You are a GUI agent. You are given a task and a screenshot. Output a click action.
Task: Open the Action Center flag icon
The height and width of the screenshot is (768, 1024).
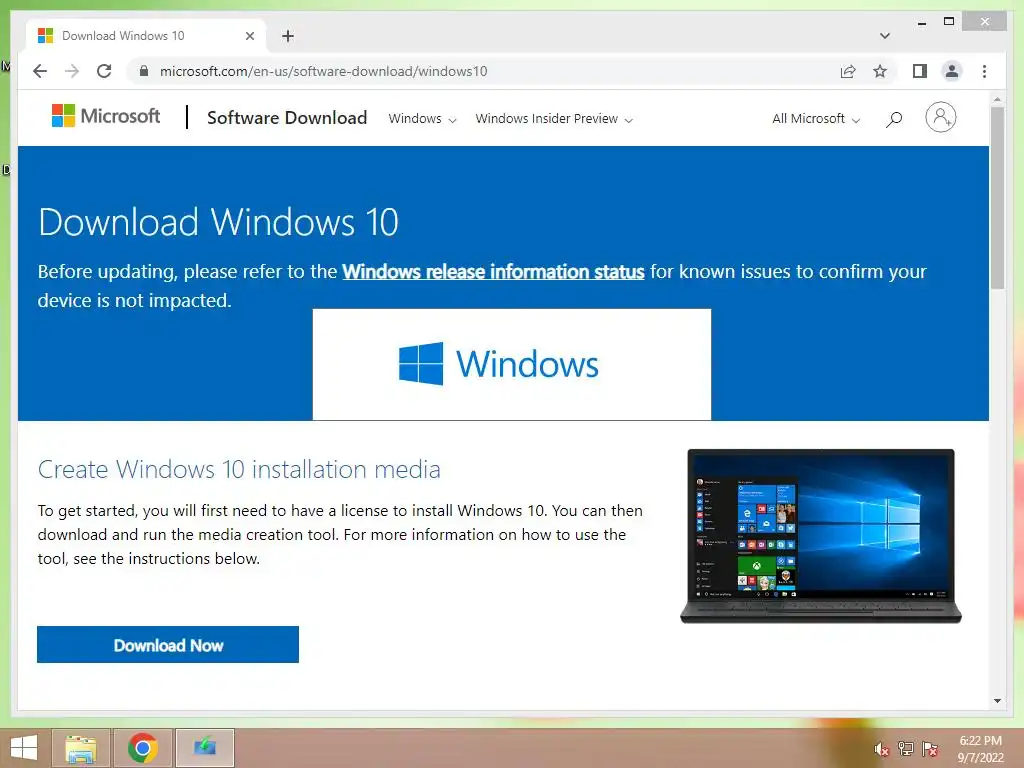point(930,749)
